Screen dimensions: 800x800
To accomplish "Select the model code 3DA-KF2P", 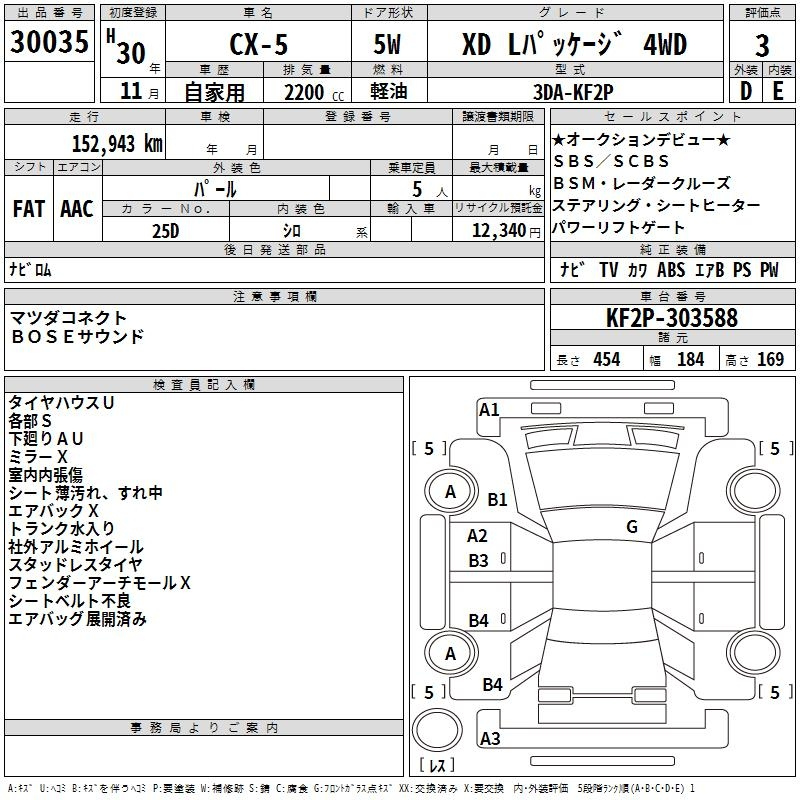I will [573, 92].
